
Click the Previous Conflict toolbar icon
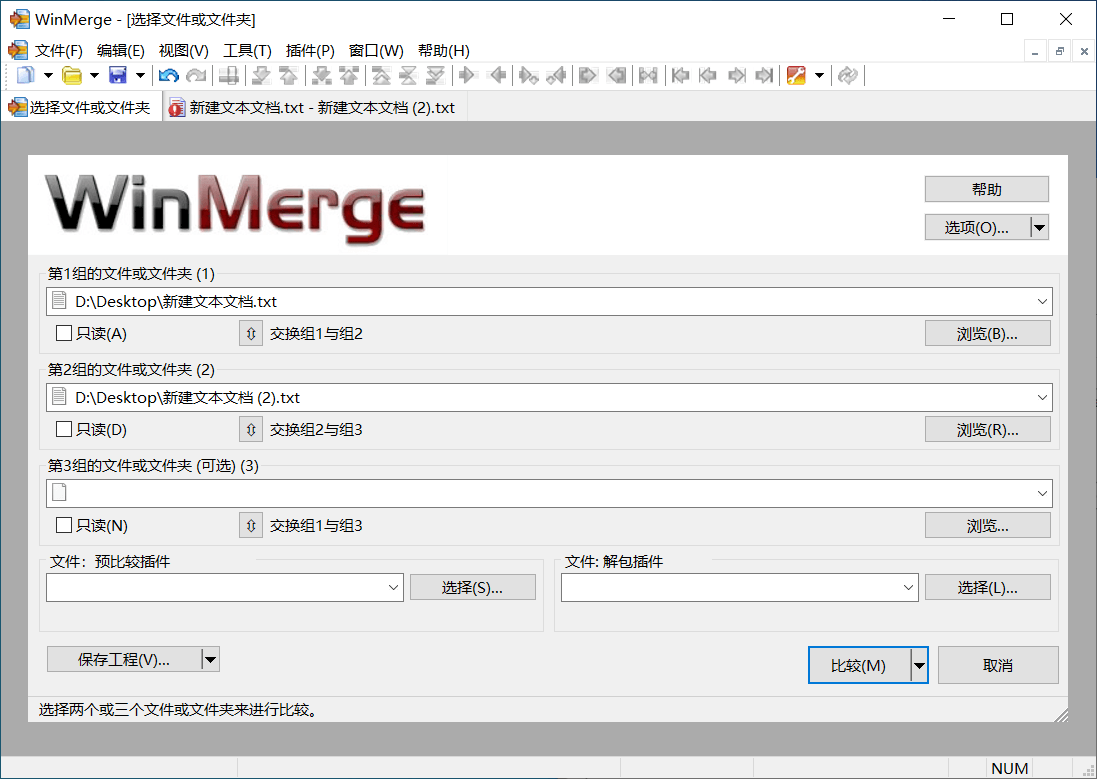pos(348,75)
